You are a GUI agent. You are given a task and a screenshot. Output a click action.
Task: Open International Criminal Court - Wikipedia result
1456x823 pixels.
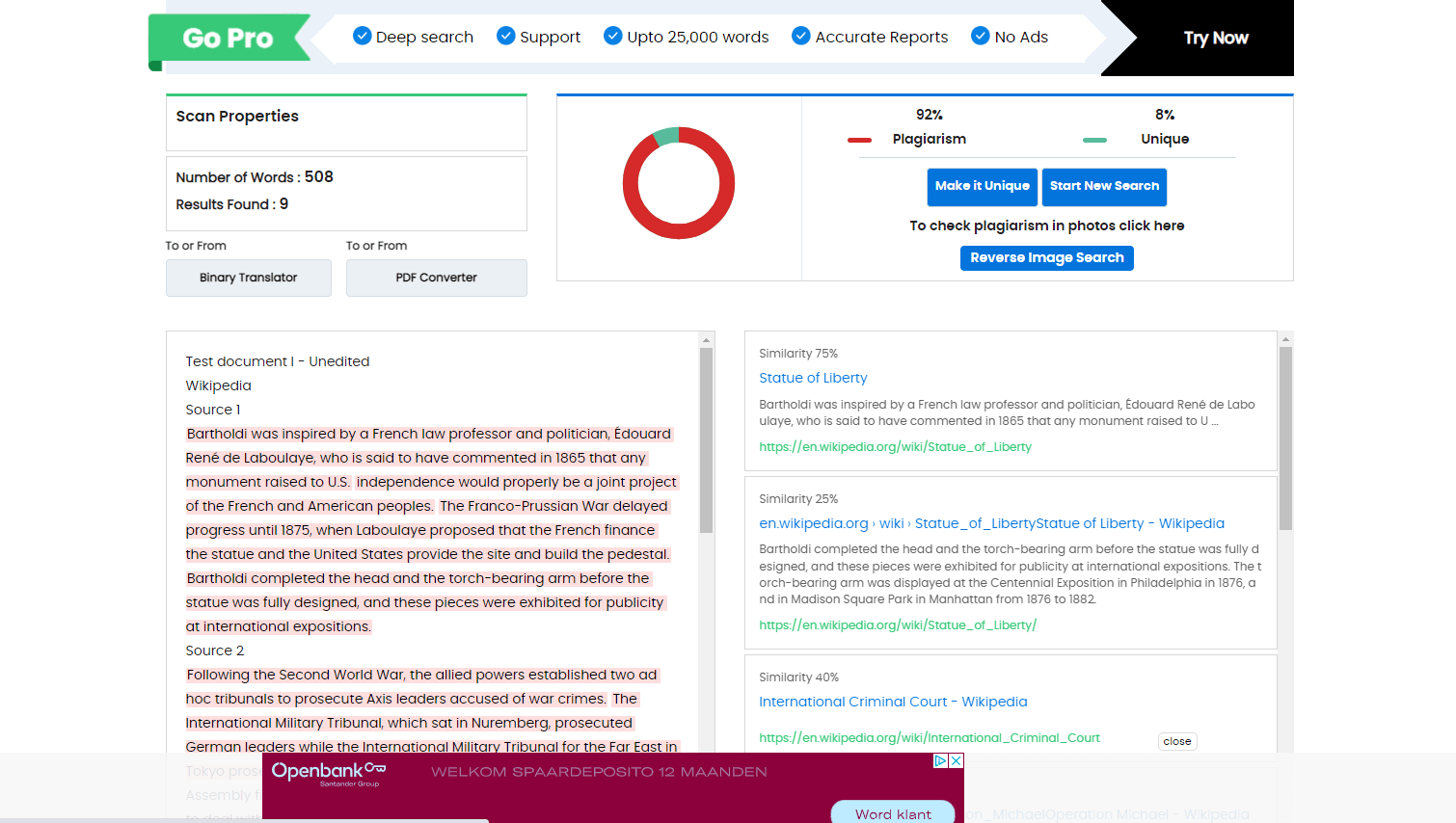[x=893, y=702]
